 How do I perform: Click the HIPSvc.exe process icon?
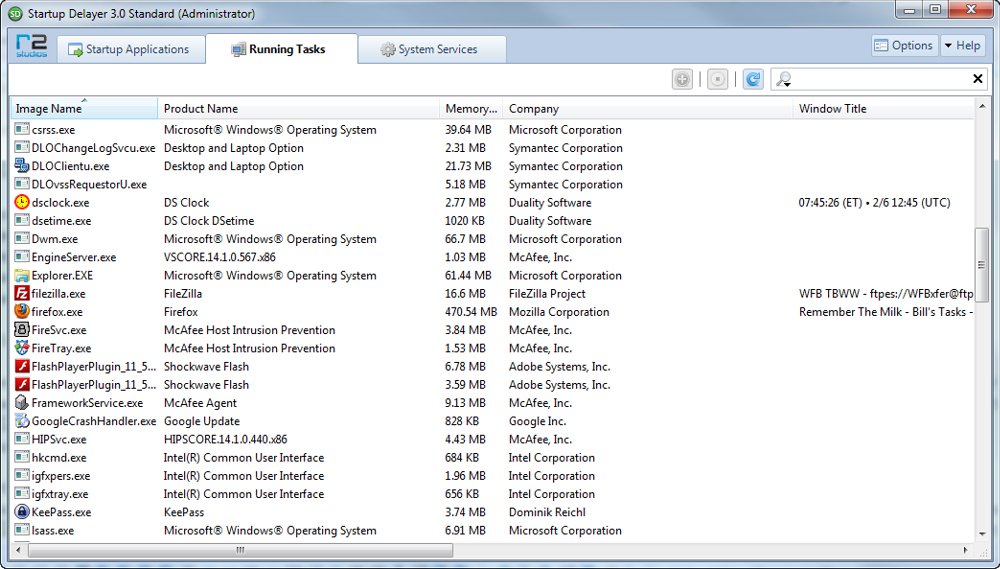[x=22, y=439]
